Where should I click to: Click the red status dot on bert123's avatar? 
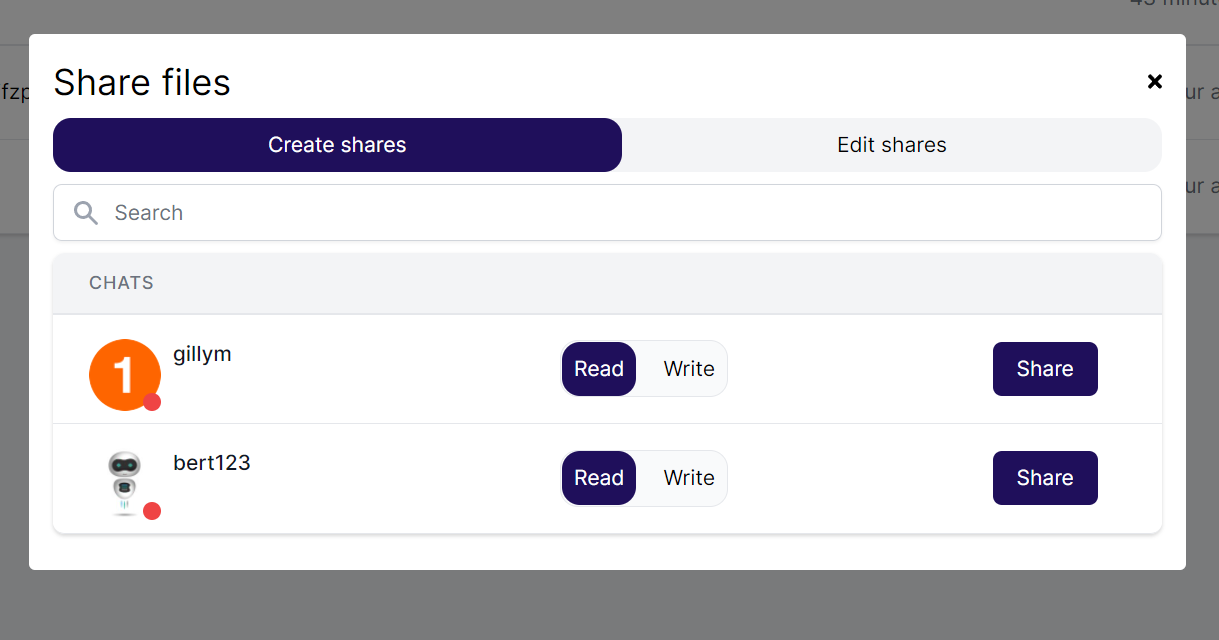pyautogui.click(x=152, y=511)
